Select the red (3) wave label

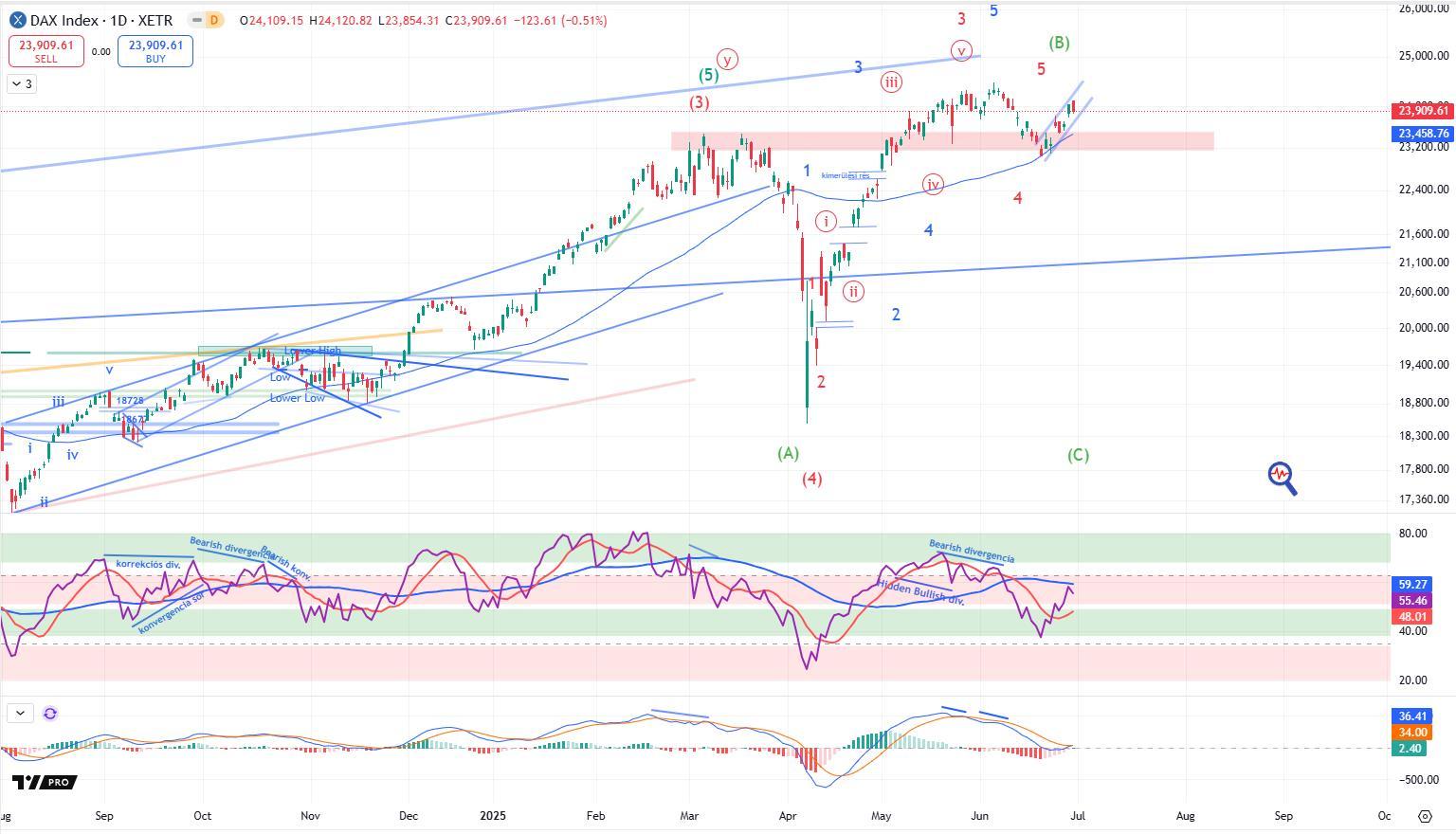[x=700, y=102]
